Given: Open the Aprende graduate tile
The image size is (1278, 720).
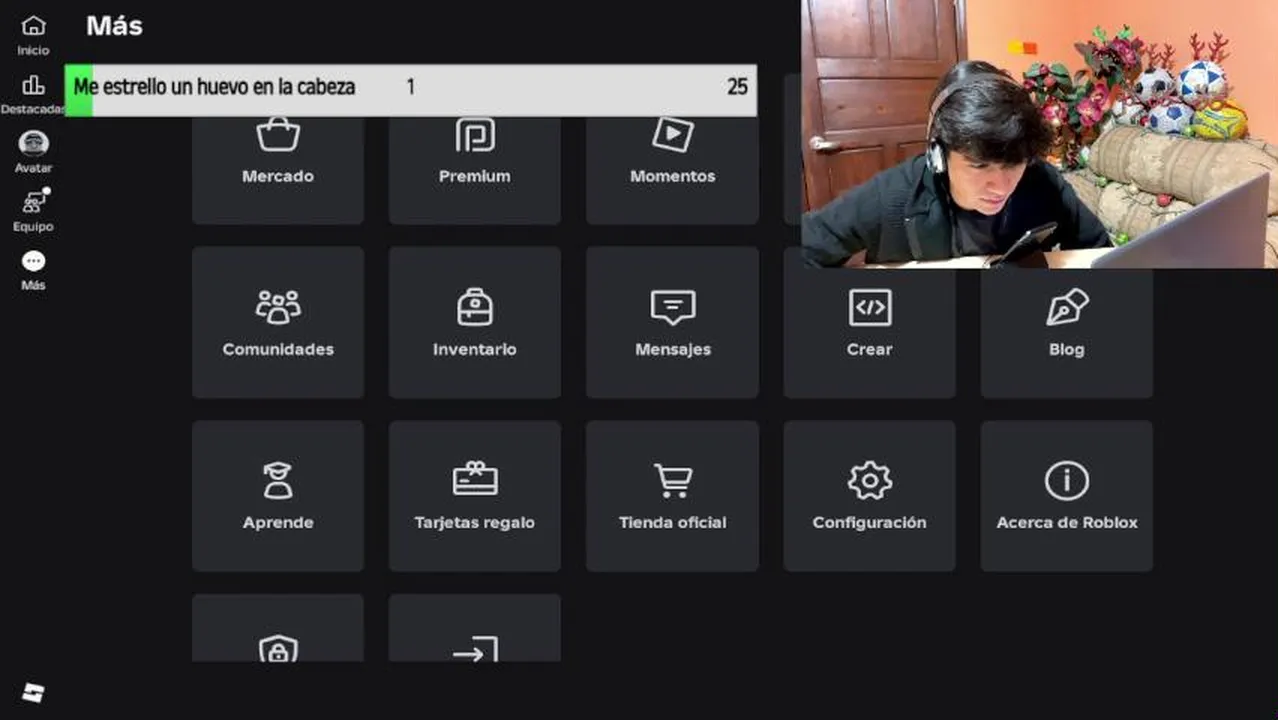Looking at the screenshot, I should 278,496.
